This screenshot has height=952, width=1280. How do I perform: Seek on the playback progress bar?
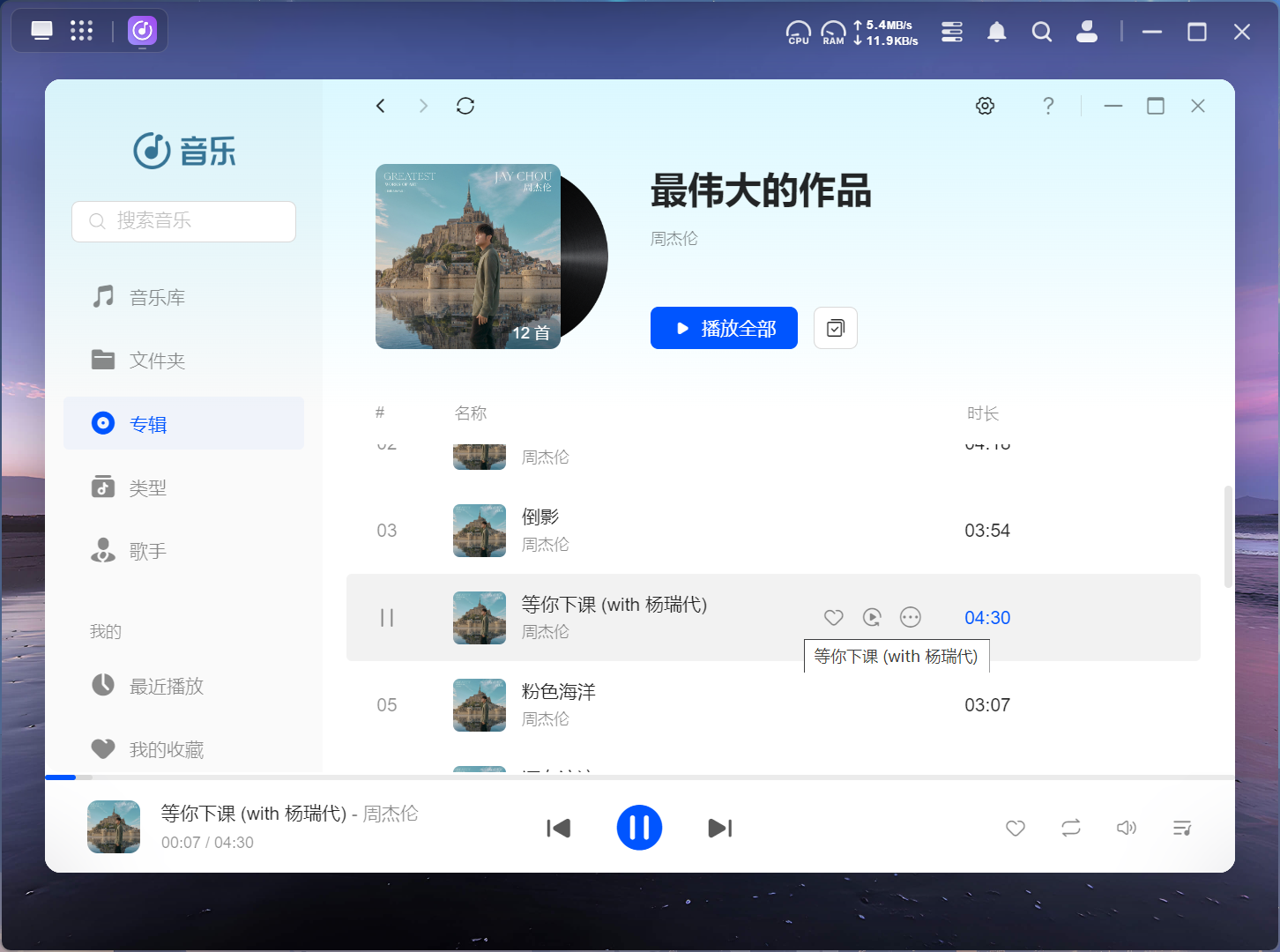pyautogui.click(x=640, y=777)
